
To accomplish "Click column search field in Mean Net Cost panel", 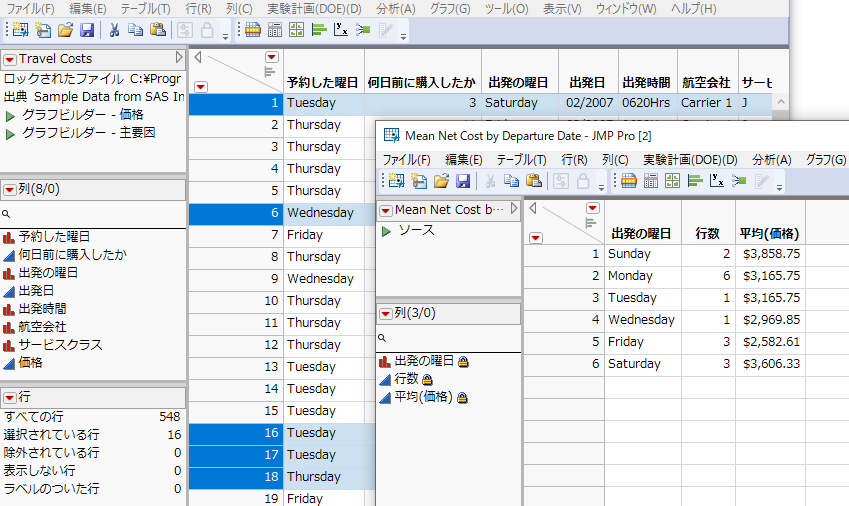I will tap(448, 338).
